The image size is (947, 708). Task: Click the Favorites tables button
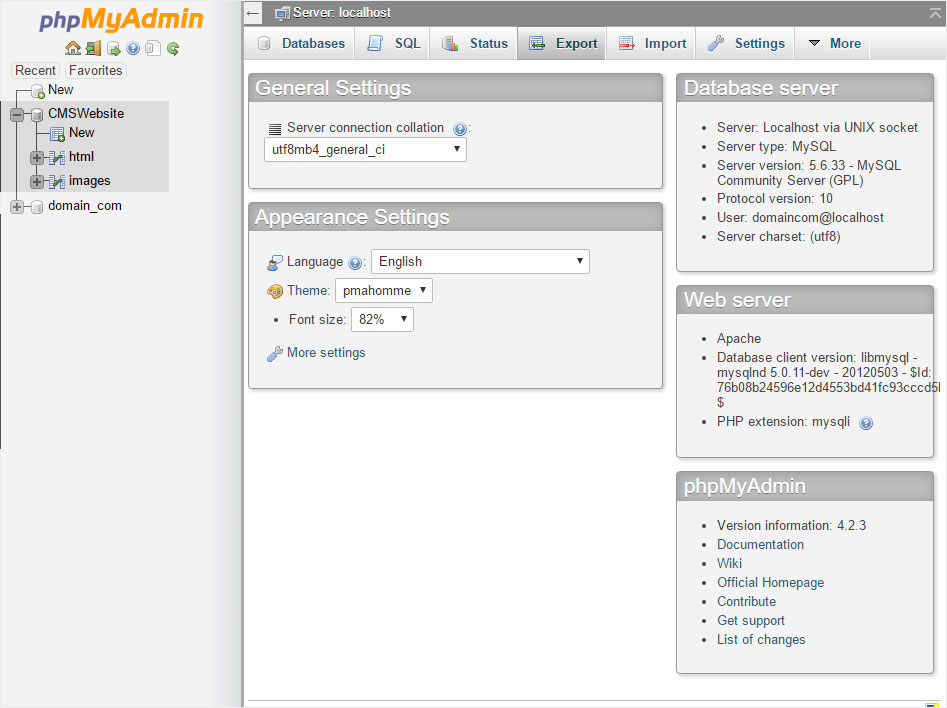95,71
